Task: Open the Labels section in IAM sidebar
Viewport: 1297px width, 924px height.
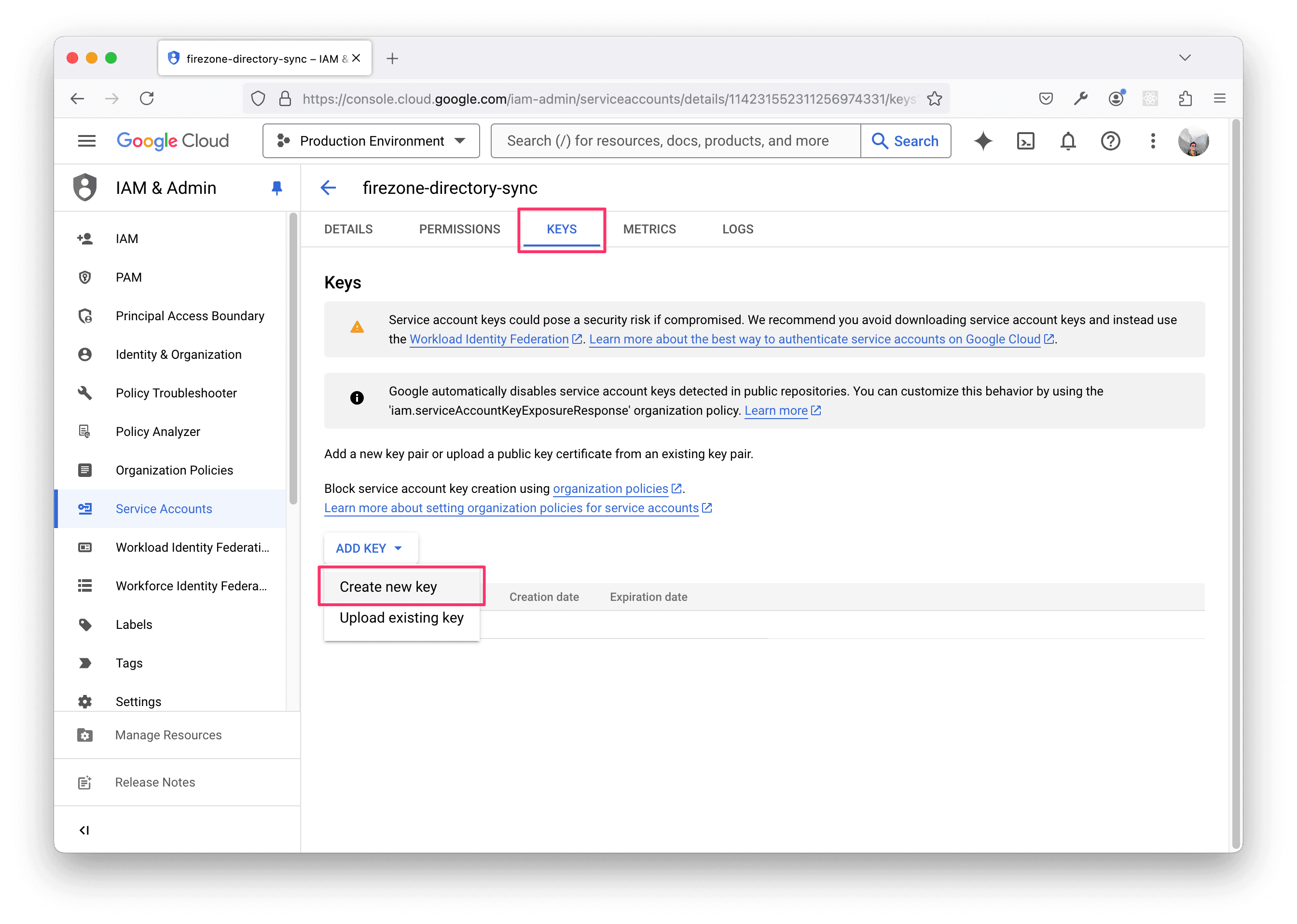Action: coord(134,624)
